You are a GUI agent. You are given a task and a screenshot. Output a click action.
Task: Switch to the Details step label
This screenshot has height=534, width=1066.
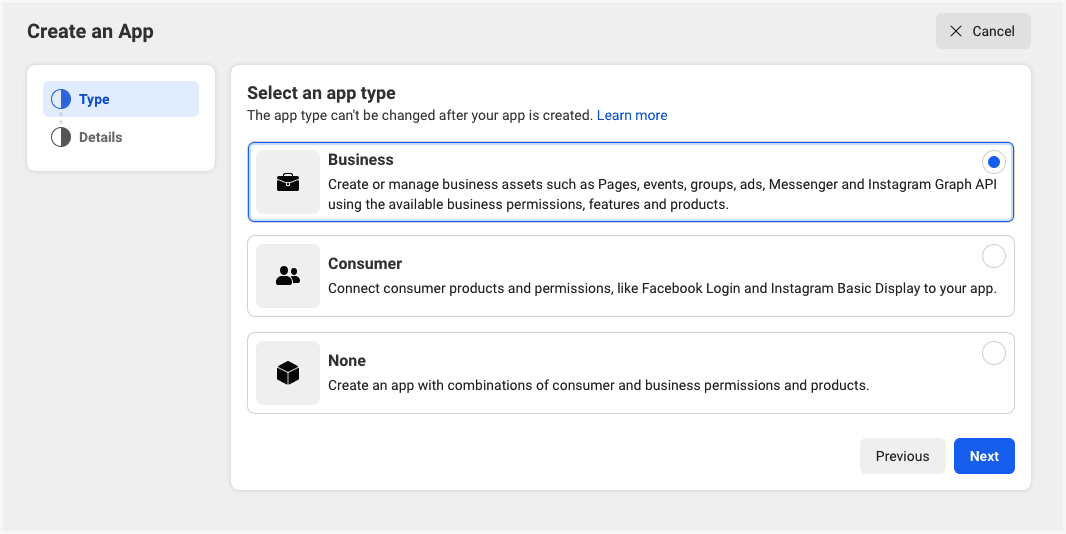pos(101,137)
